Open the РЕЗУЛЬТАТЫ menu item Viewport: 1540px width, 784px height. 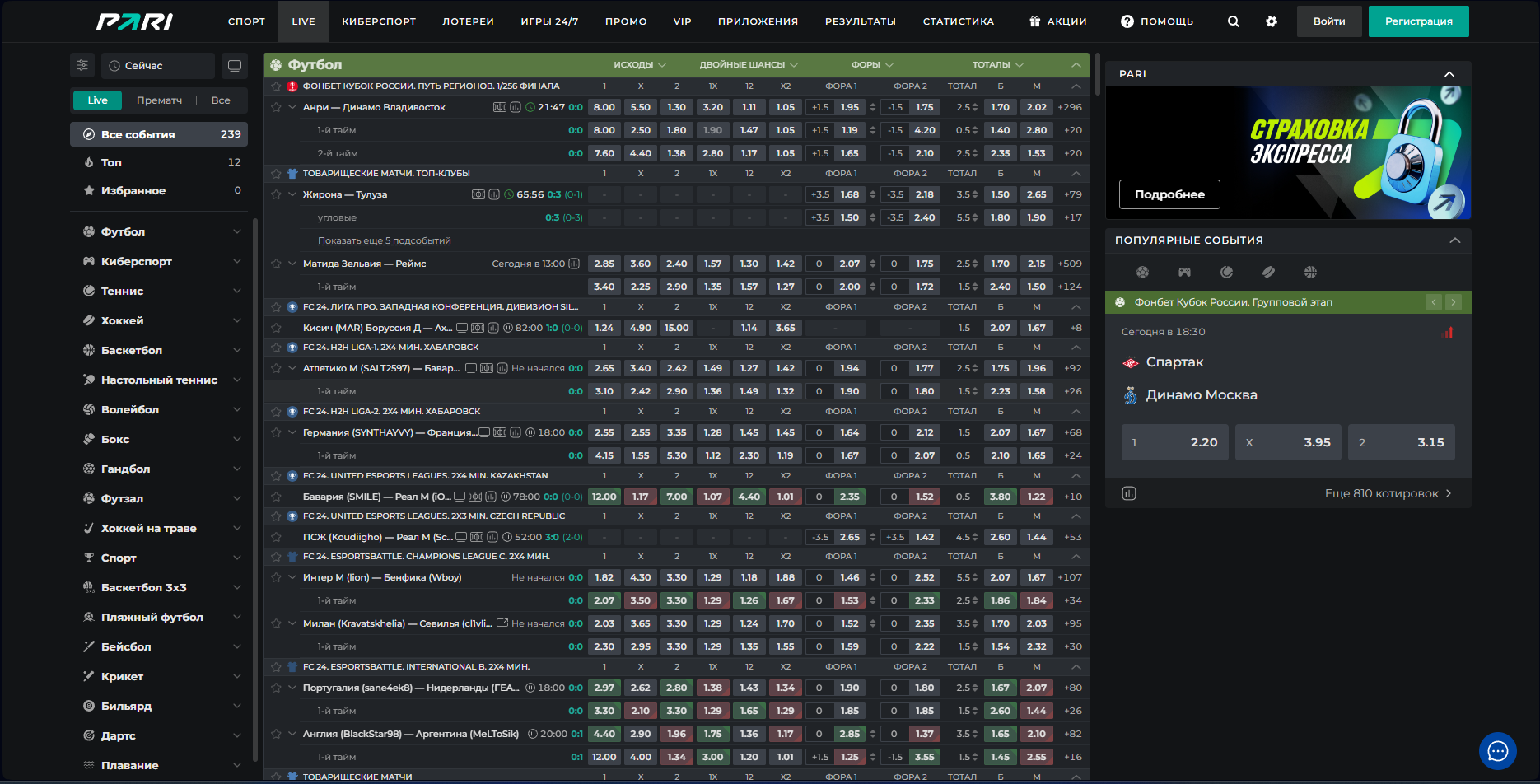click(x=860, y=21)
